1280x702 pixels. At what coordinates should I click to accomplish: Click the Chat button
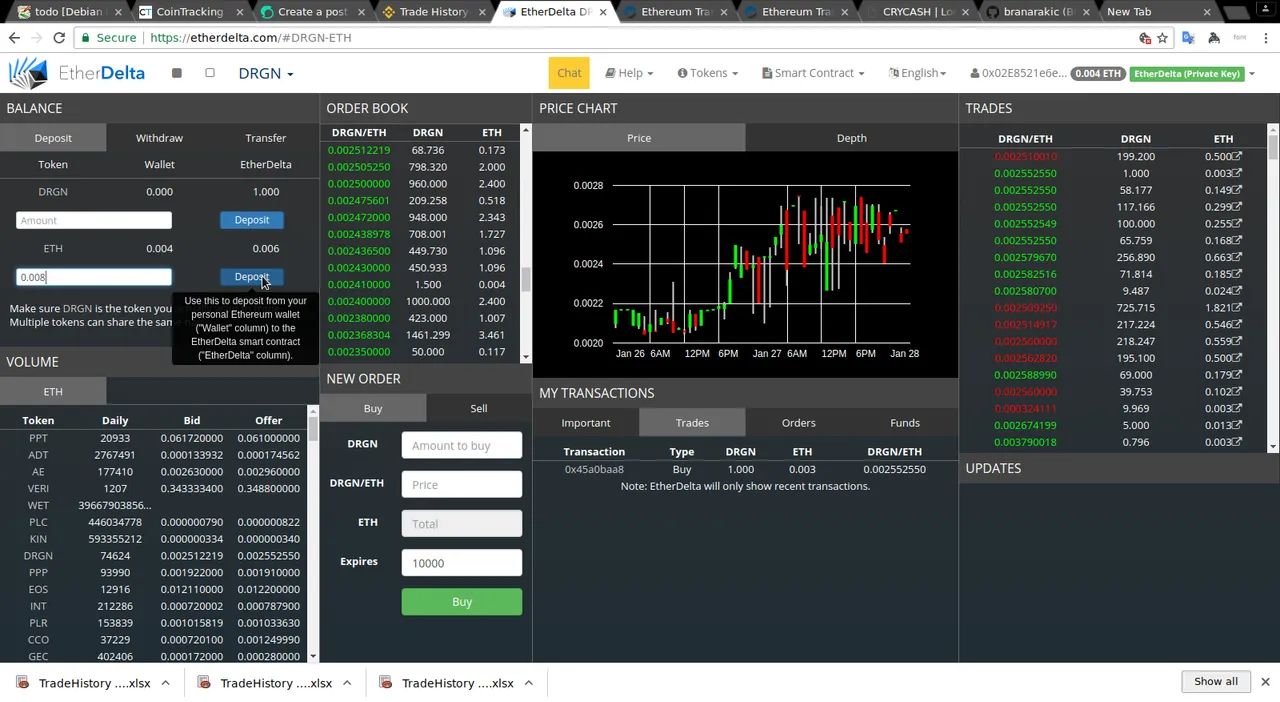coord(569,73)
